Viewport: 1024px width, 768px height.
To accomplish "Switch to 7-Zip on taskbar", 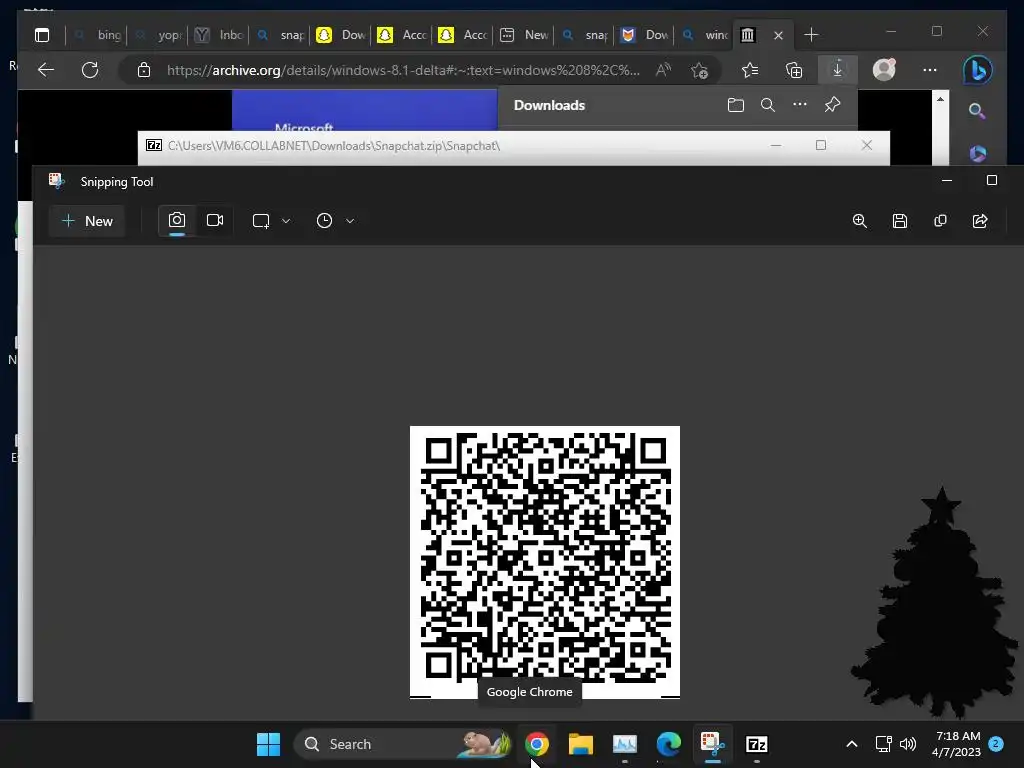I will [x=757, y=744].
